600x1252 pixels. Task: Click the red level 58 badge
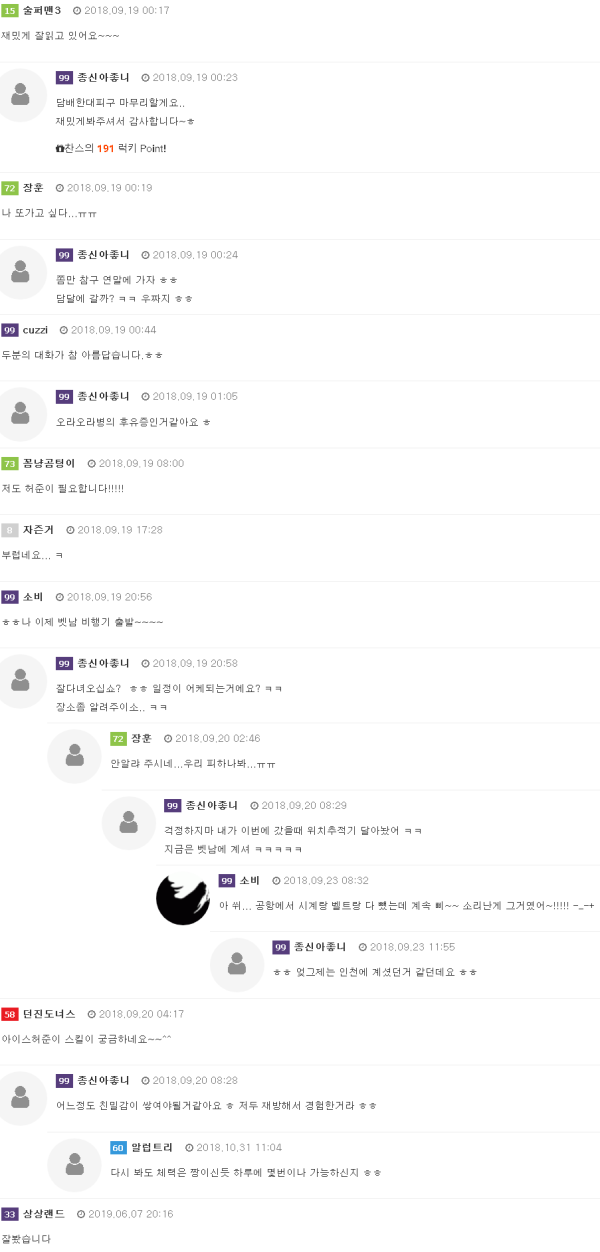[x=10, y=1014]
